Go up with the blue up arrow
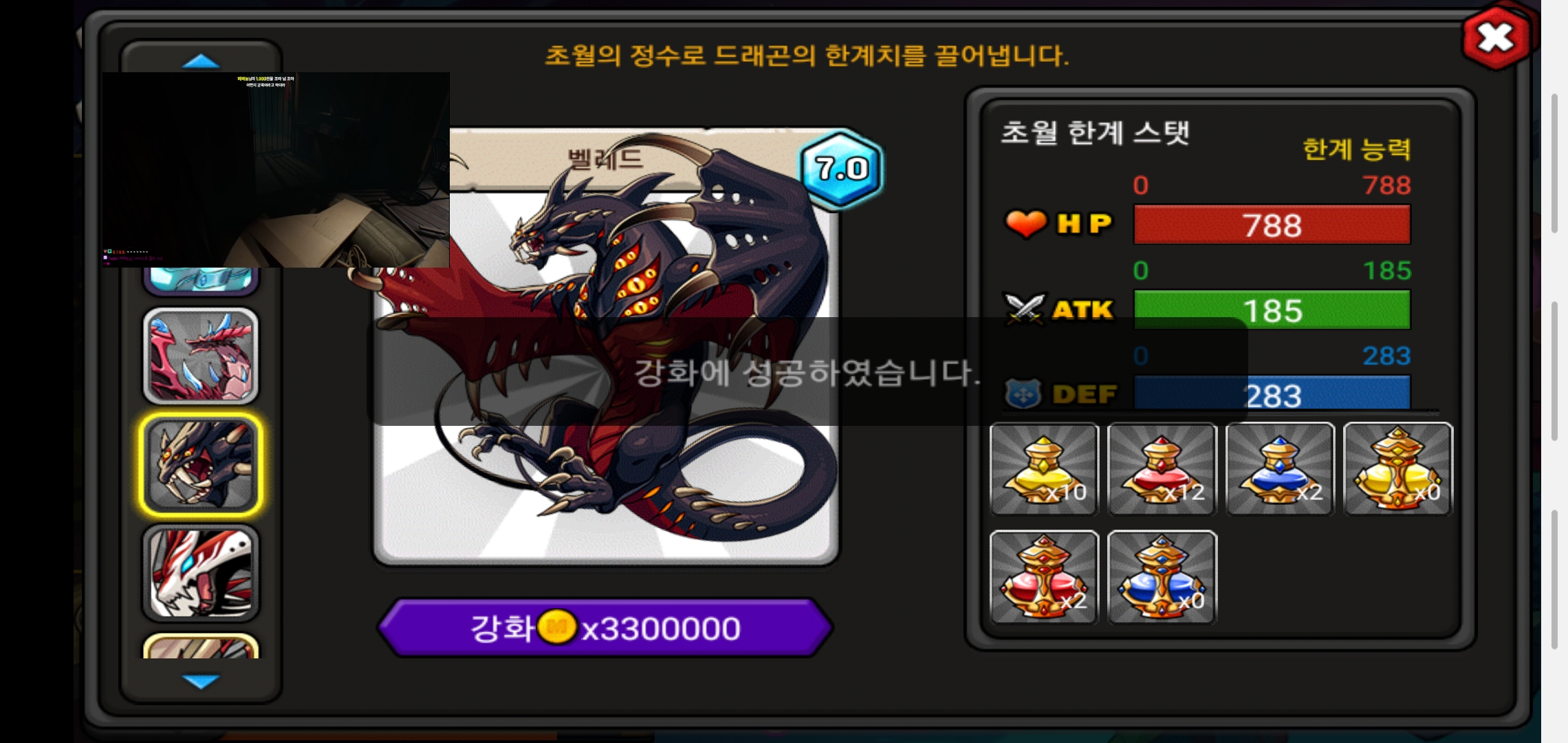Viewport: 1568px width, 743px height. pyautogui.click(x=201, y=61)
